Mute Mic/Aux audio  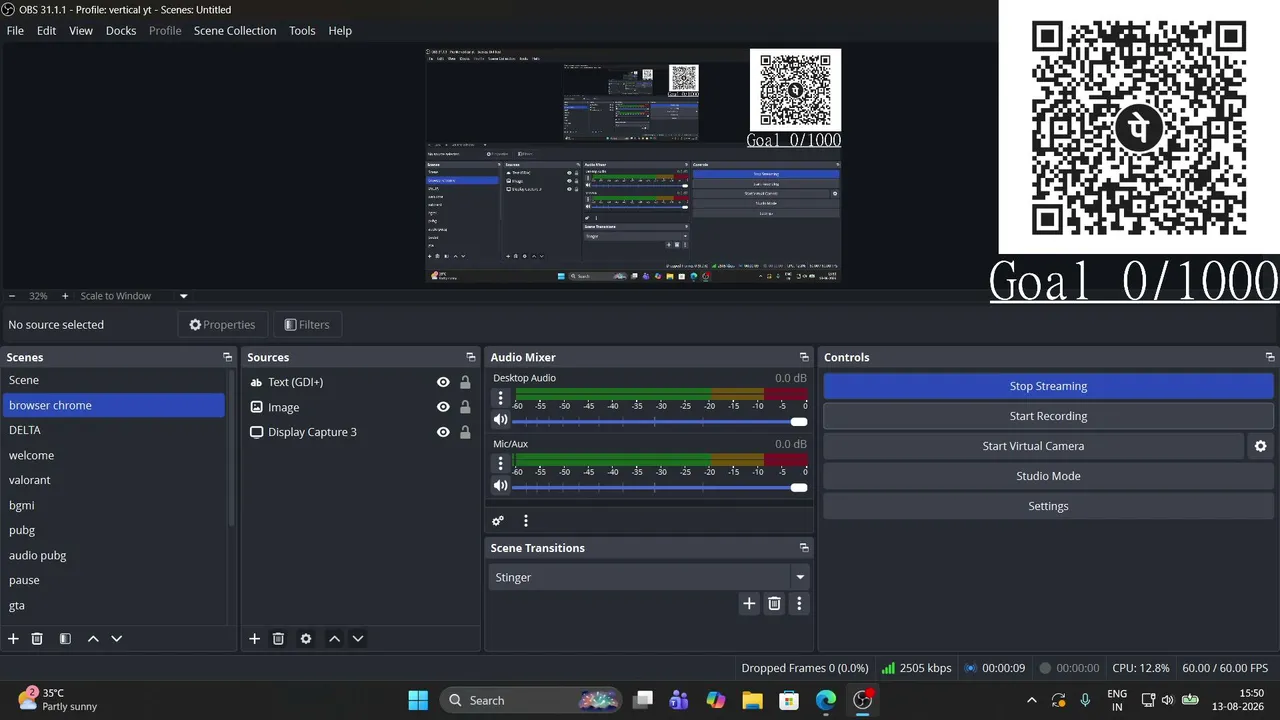tap(501, 486)
